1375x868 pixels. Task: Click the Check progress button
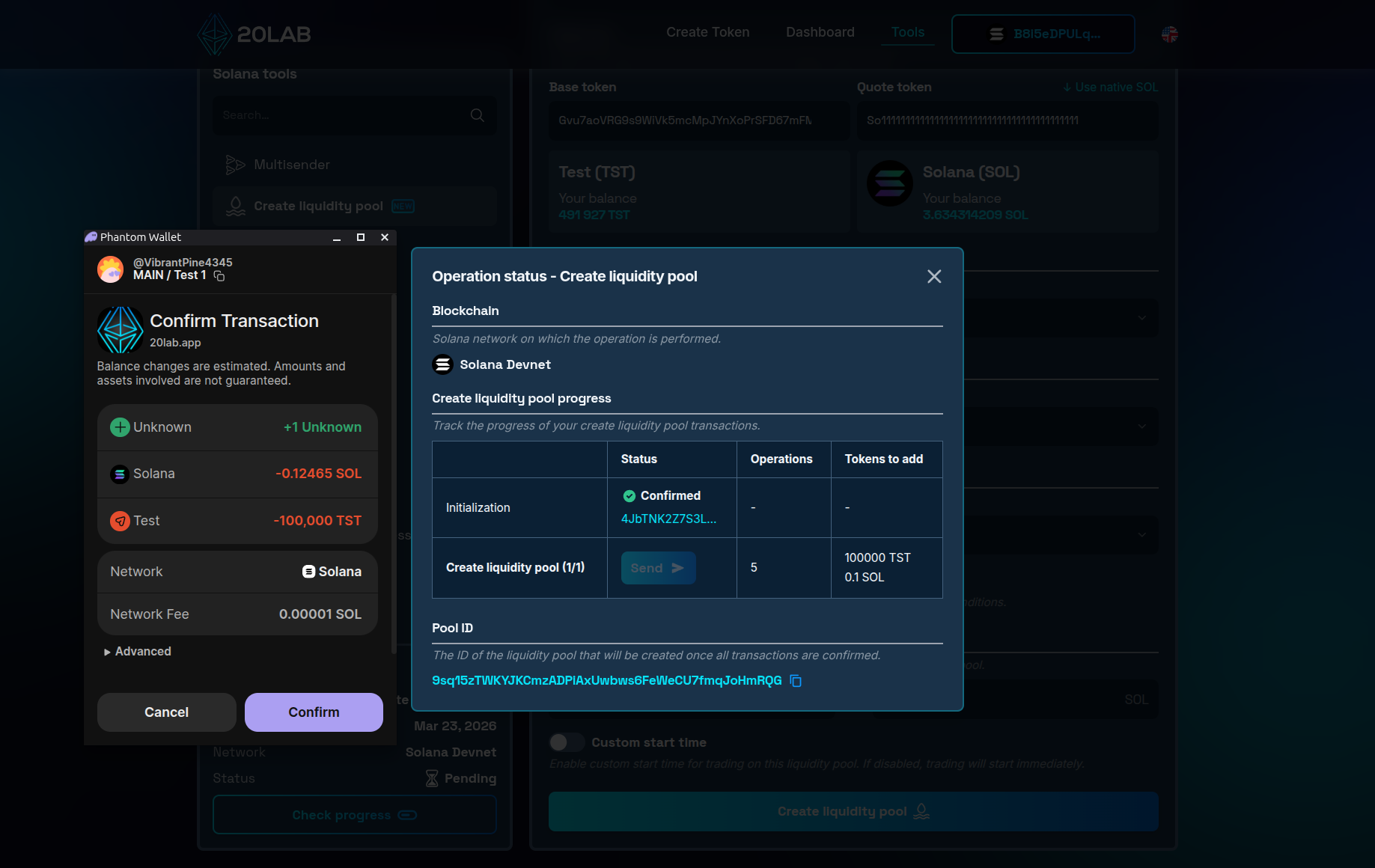[x=355, y=815]
